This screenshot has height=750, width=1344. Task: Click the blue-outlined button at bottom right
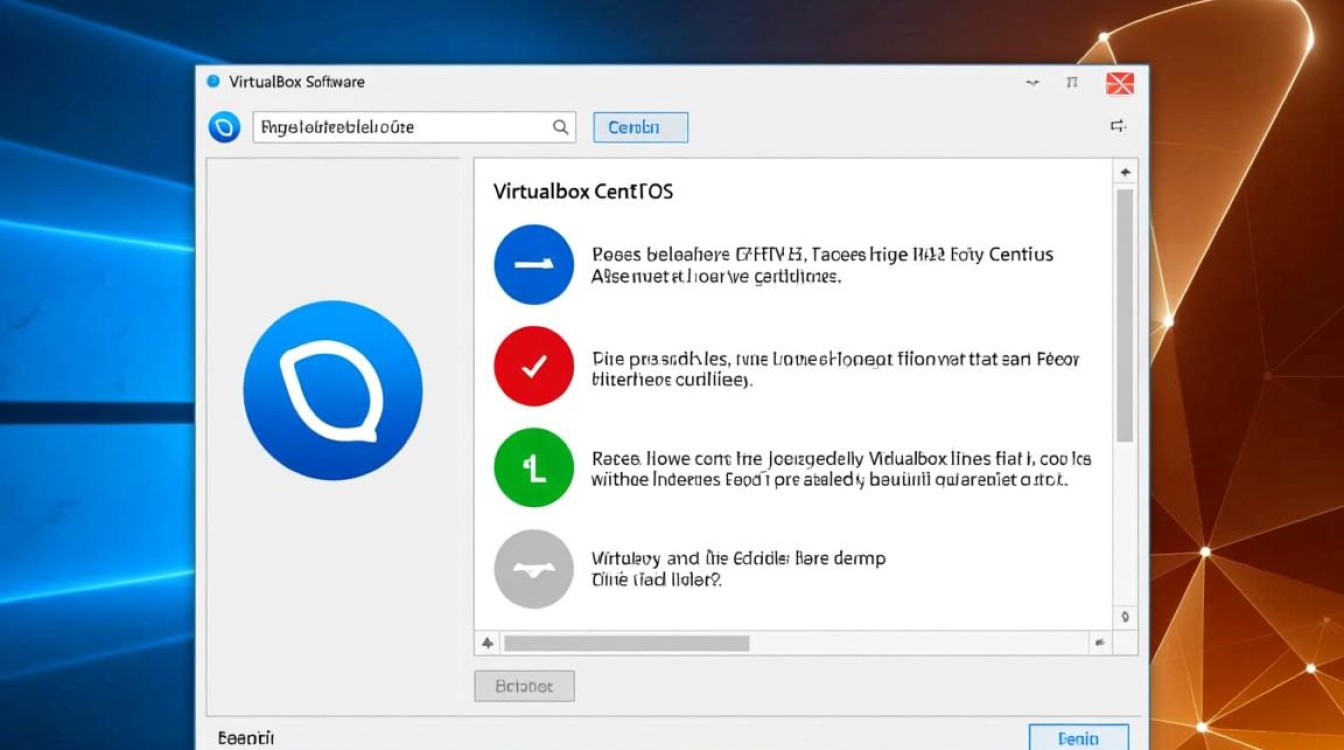(1079, 738)
